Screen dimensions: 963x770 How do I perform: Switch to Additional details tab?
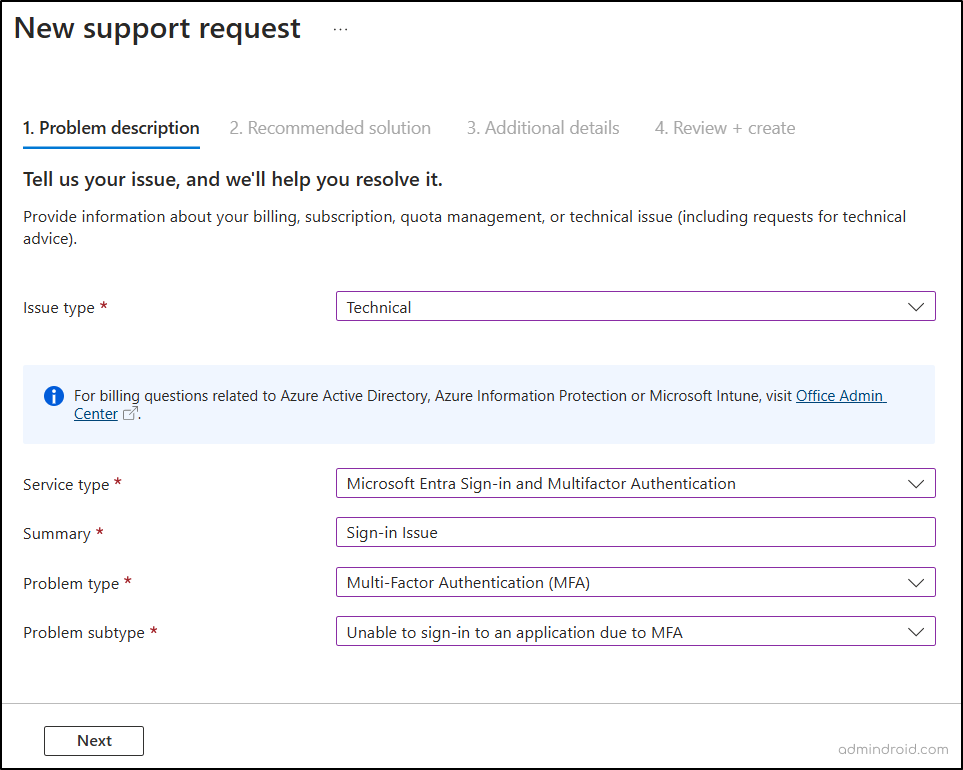pyautogui.click(x=543, y=128)
